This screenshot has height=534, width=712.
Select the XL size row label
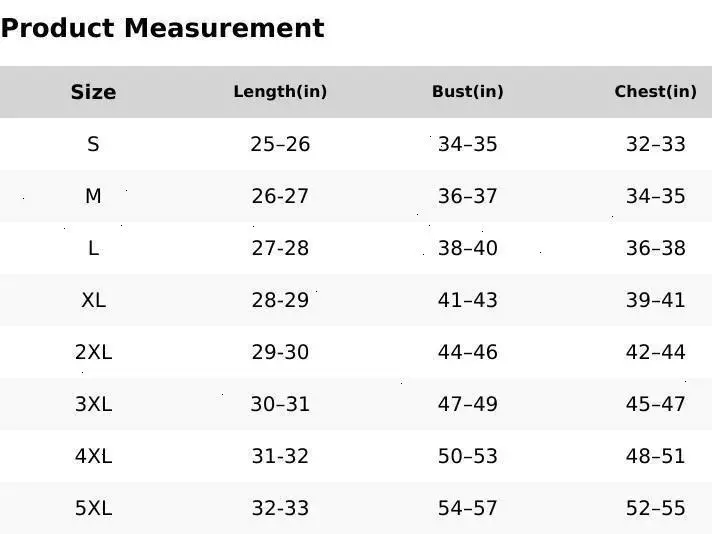point(93,300)
